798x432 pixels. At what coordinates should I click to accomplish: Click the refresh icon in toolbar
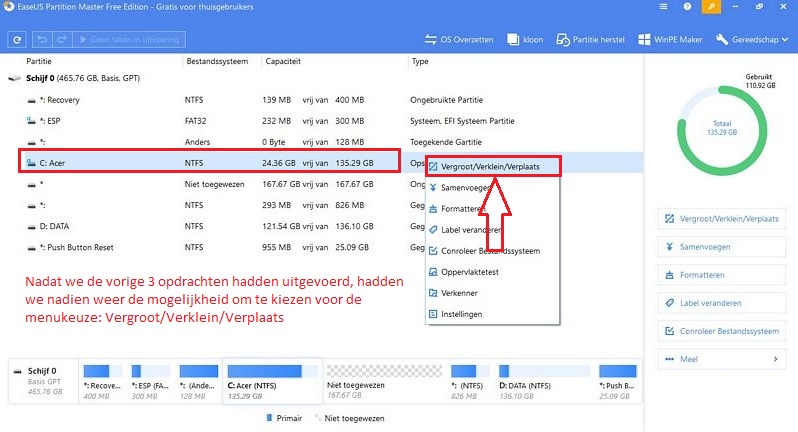[x=17, y=39]
